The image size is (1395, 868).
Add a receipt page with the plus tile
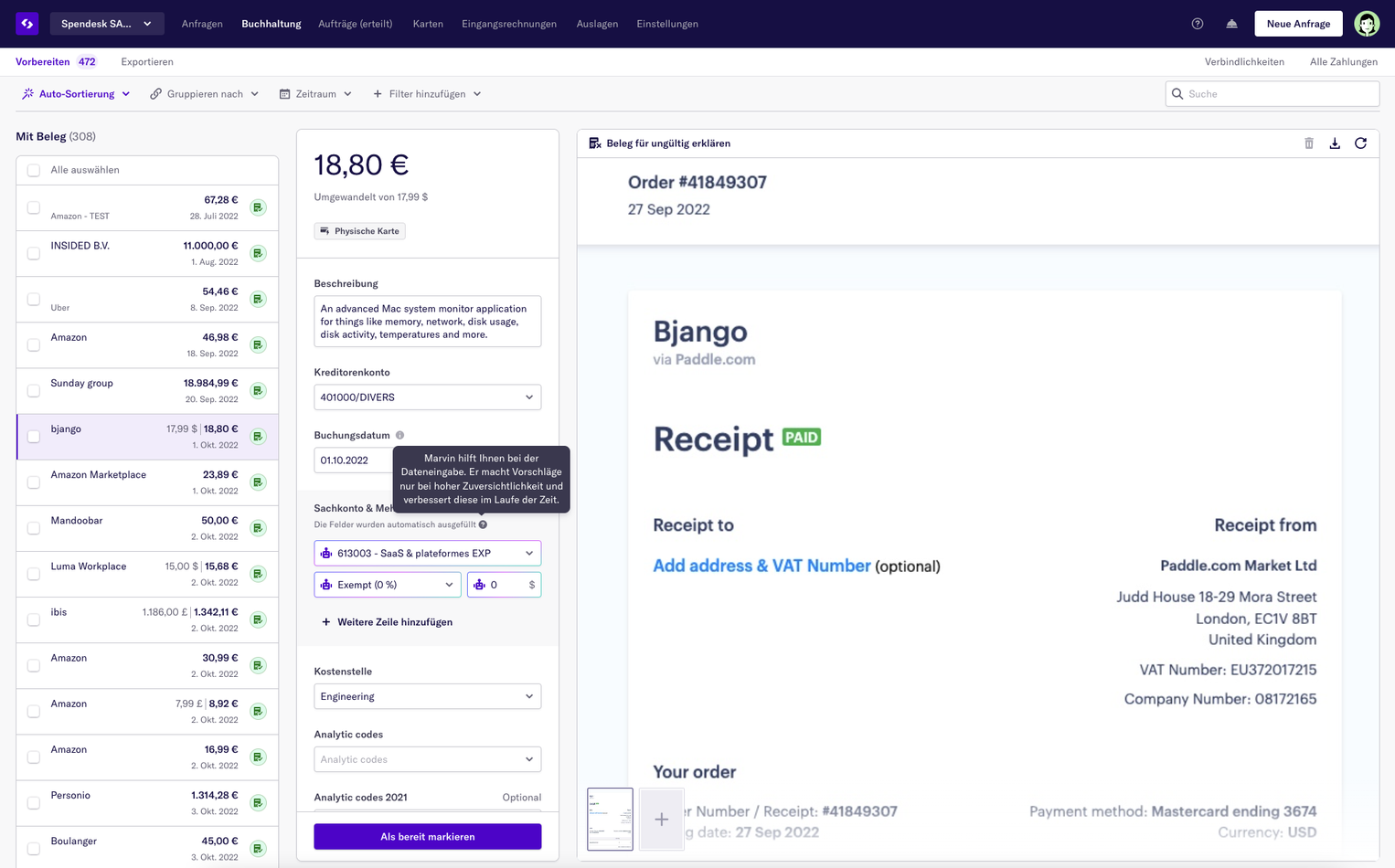pyautogui.click(x=661, y=820)
